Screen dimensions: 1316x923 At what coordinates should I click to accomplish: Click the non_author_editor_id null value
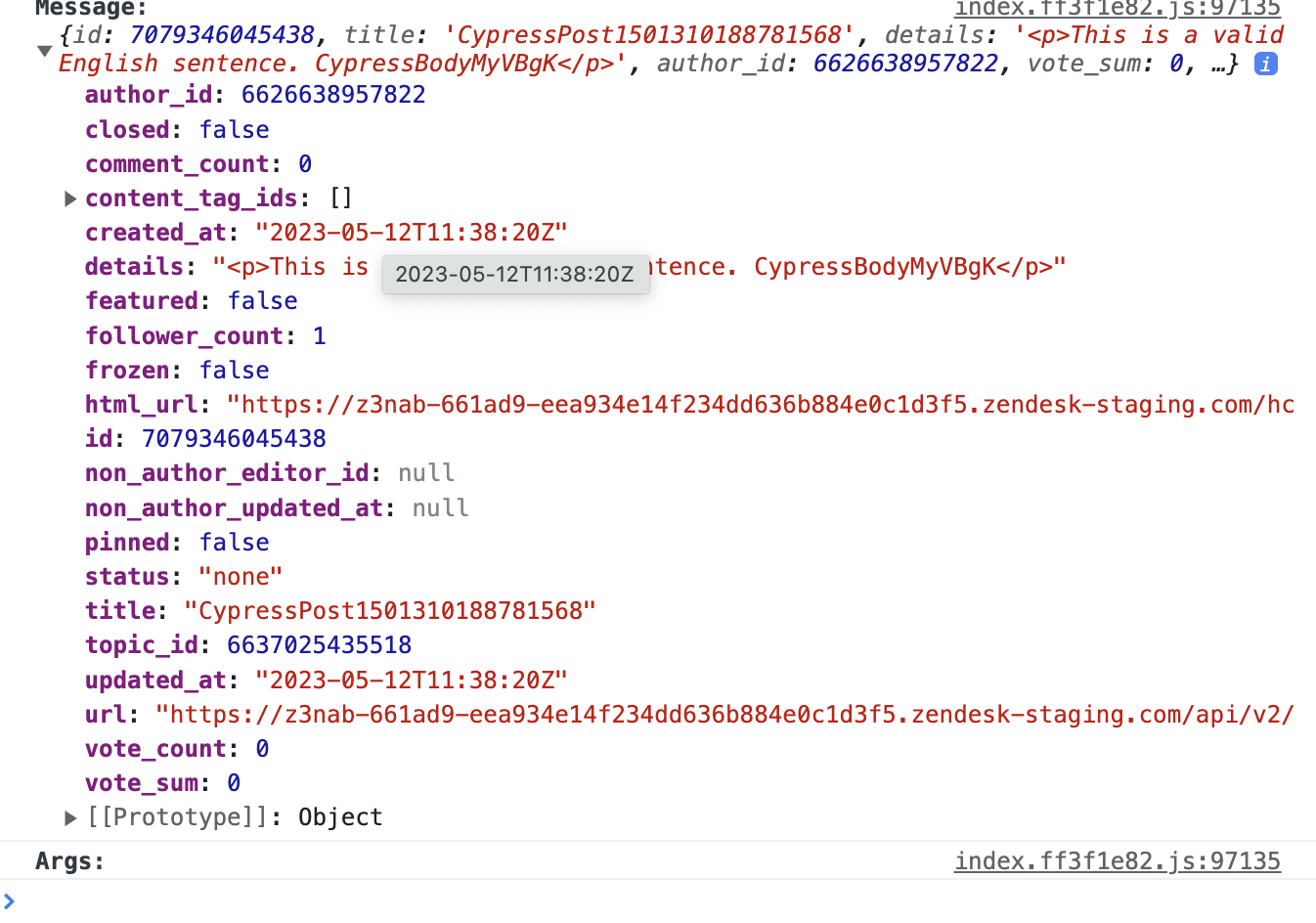click(426, 473)
